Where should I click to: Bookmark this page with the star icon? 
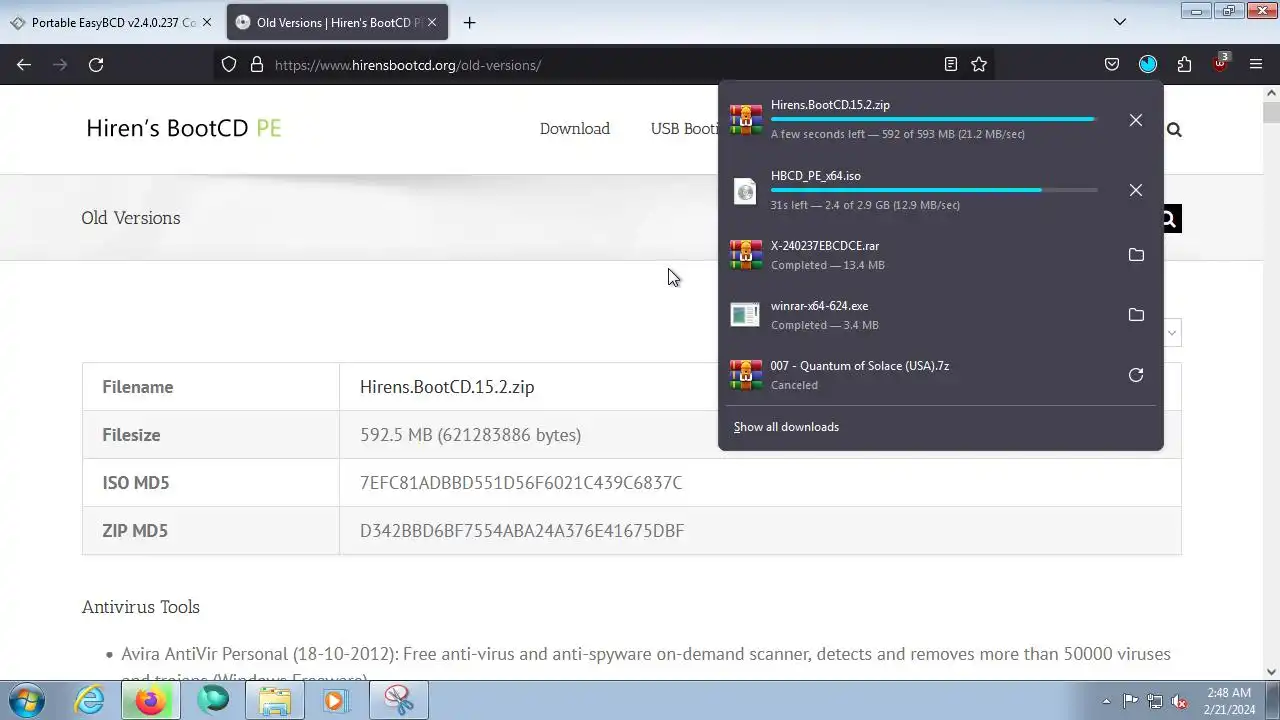(x=979, y=64)
